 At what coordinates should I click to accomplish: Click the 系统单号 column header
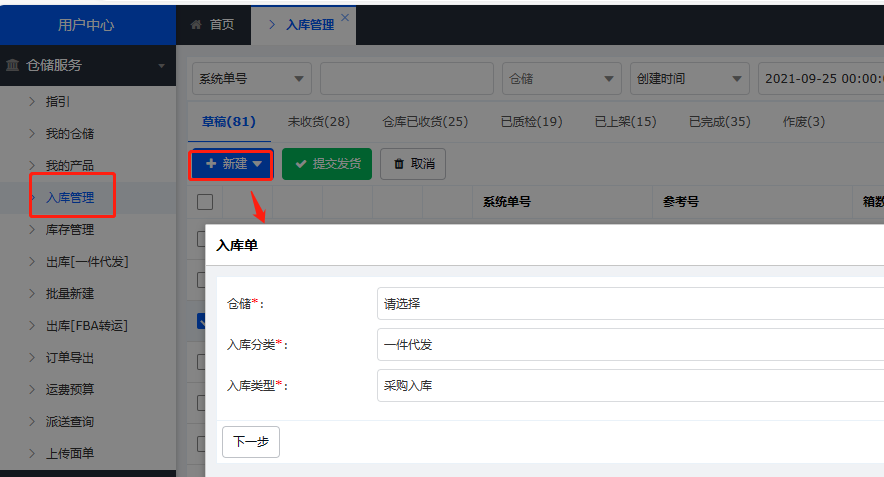tap(507, 202)
